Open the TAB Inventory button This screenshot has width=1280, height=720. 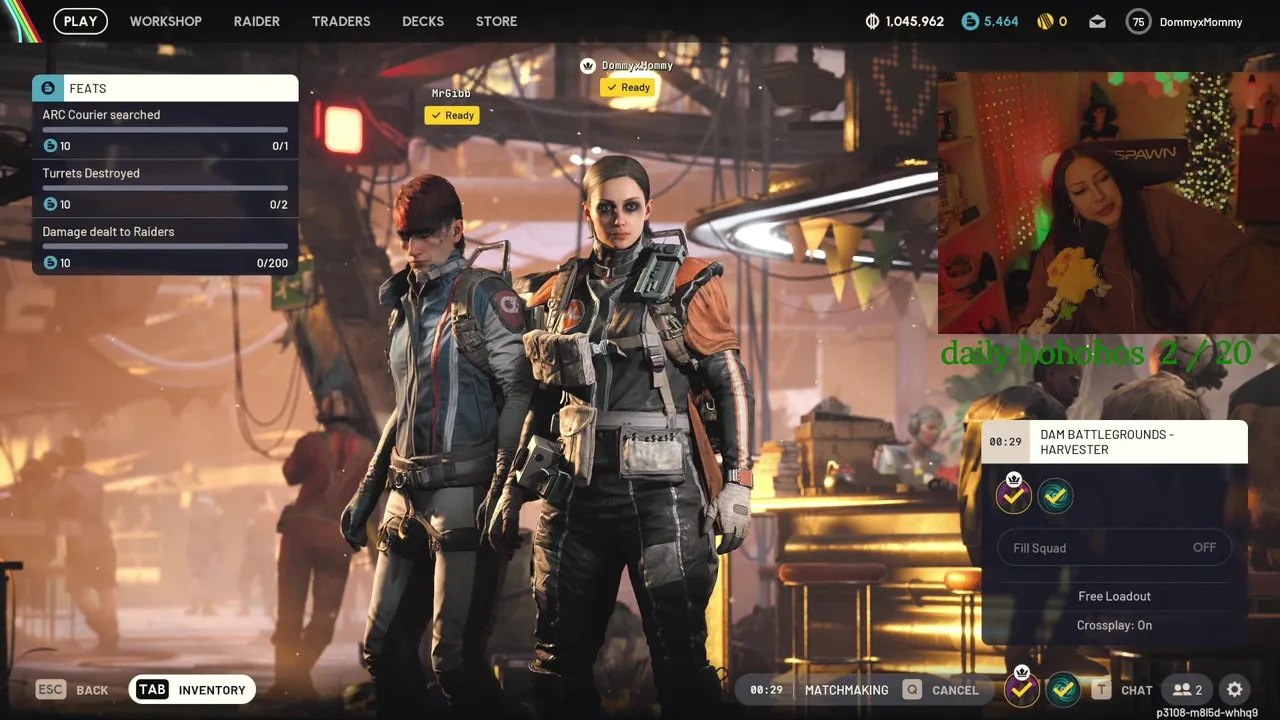pyautogui.click(x=192, y=690)
